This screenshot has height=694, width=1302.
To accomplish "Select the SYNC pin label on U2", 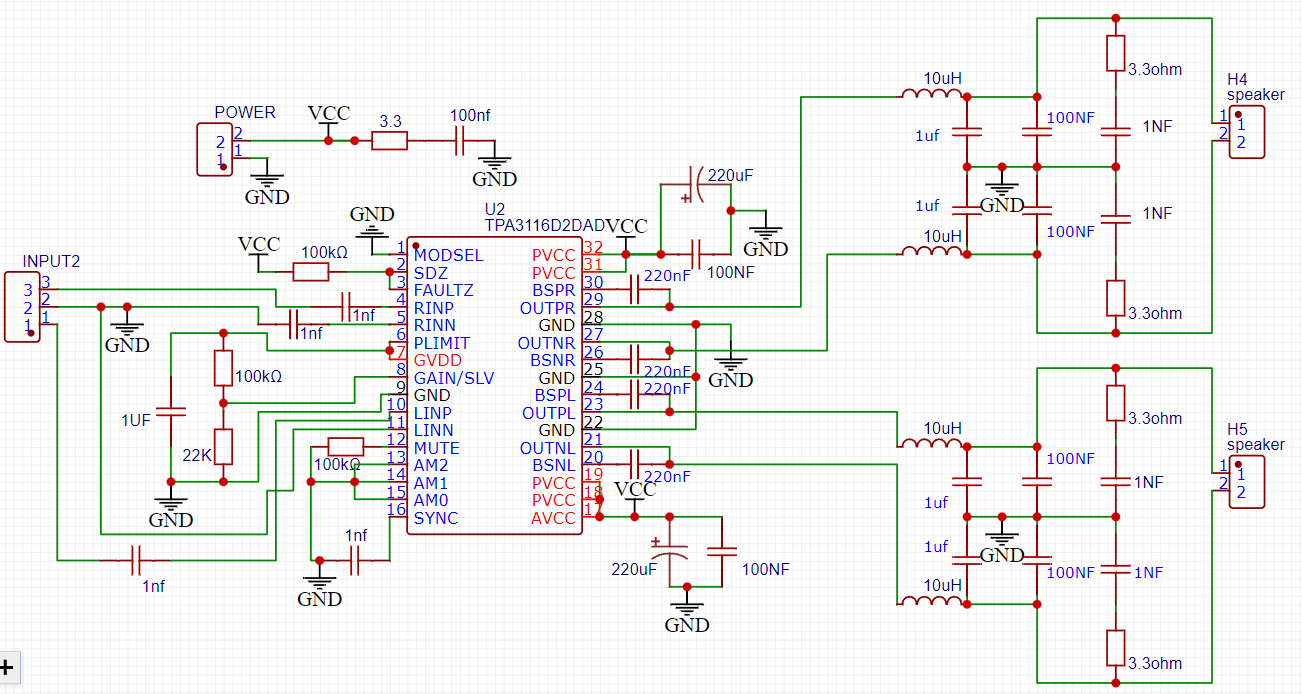I will 436,518.
